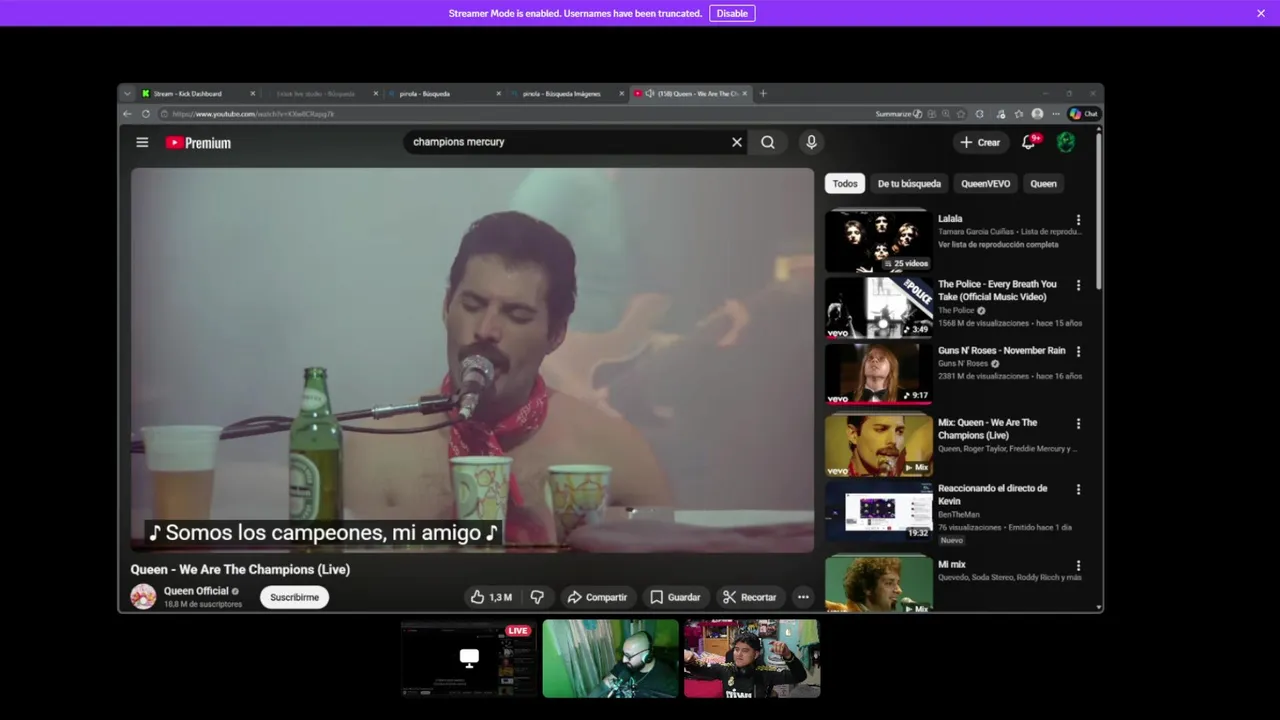Screen dimensions: 1280x720
Task: Open the YouTube hamburger guide menu
Action: (142, 142)
